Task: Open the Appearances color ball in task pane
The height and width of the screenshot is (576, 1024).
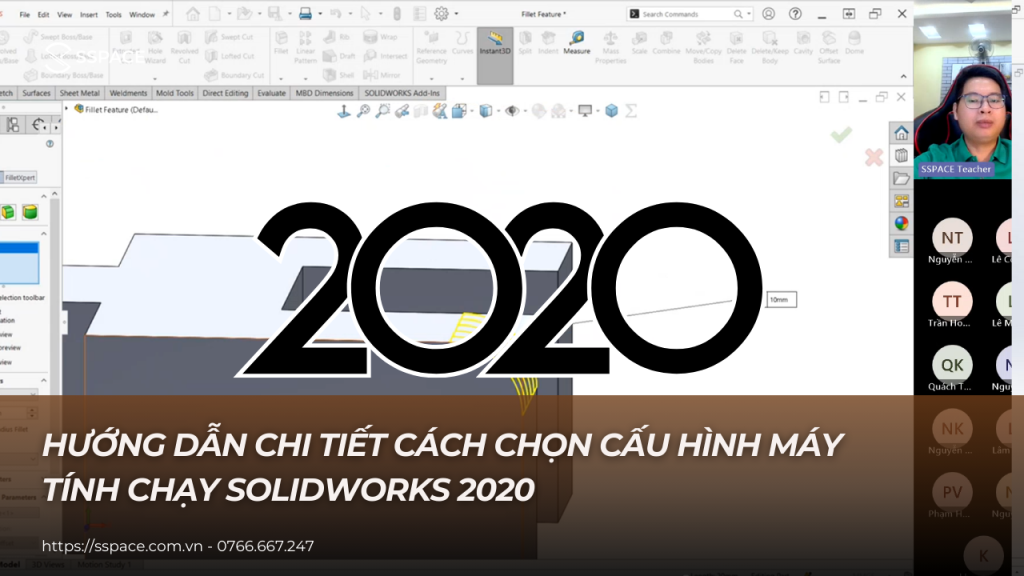Action: 901,223
